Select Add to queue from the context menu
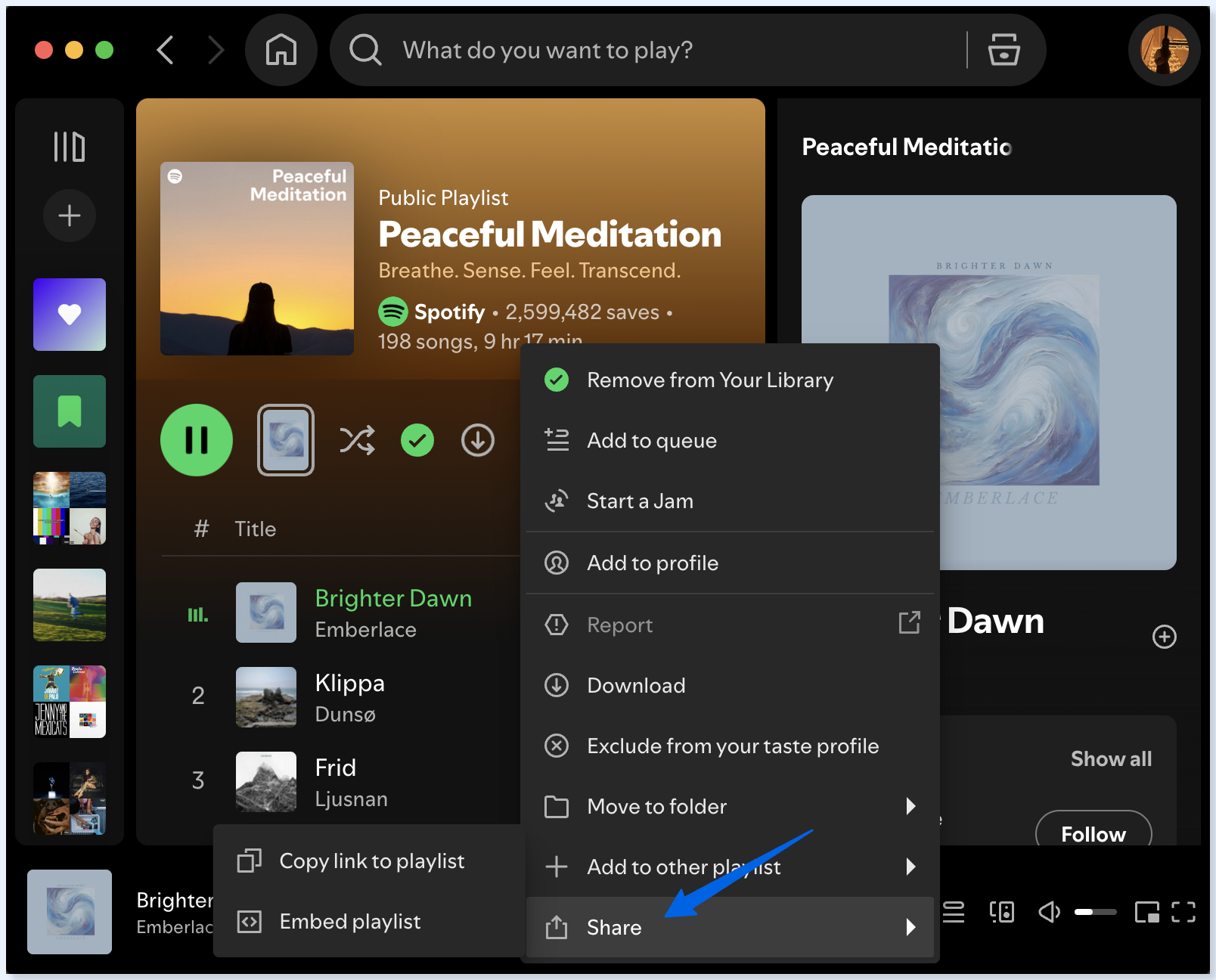Viewport: 1216px width, 980px height. click(x=651, y=440)
